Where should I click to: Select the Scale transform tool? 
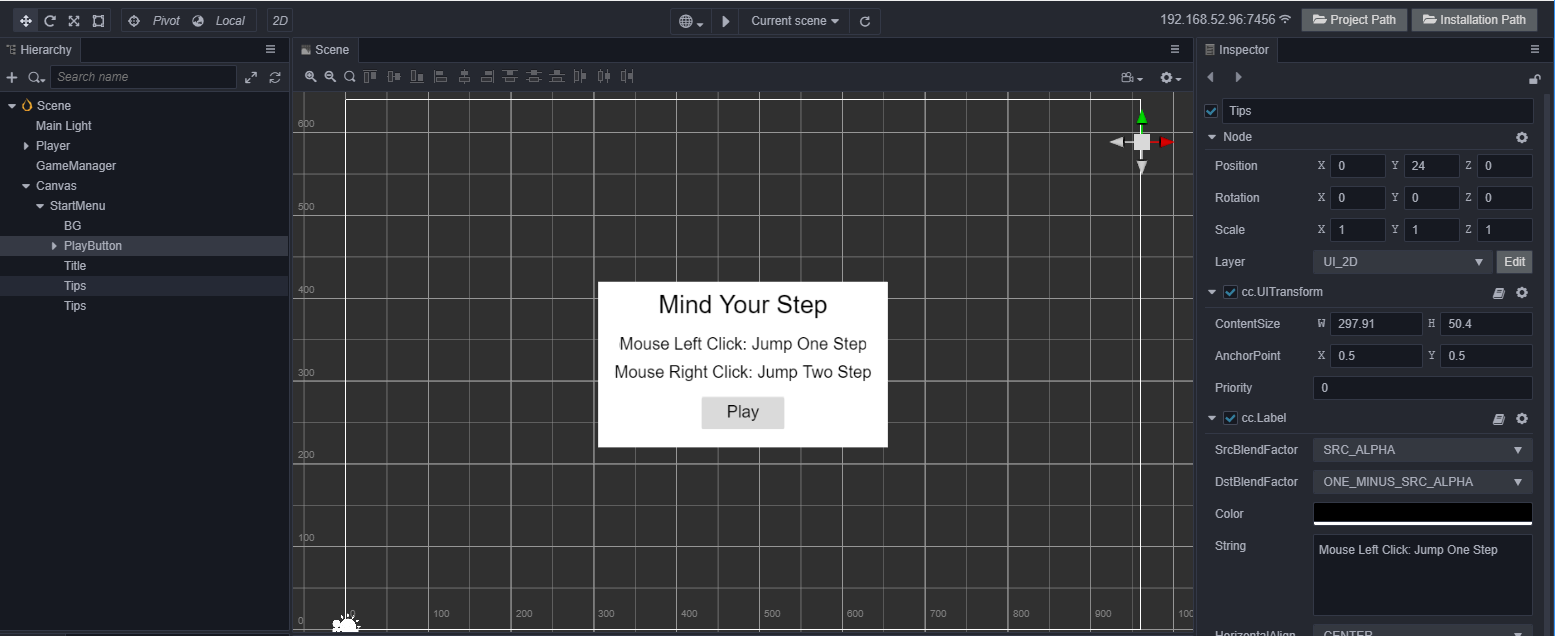pos(74,20)
